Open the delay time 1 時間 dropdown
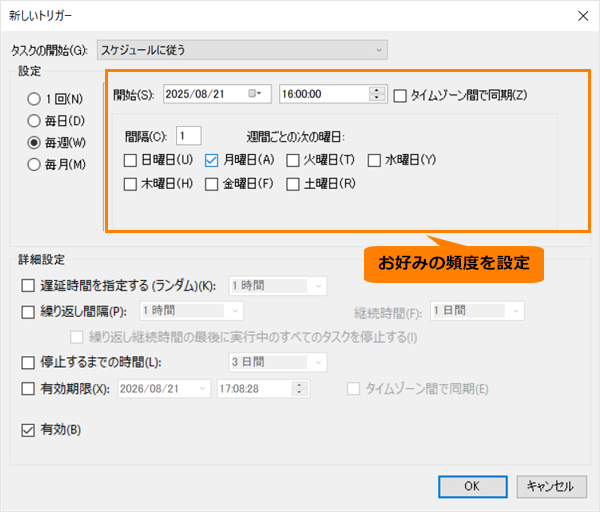 278,286
